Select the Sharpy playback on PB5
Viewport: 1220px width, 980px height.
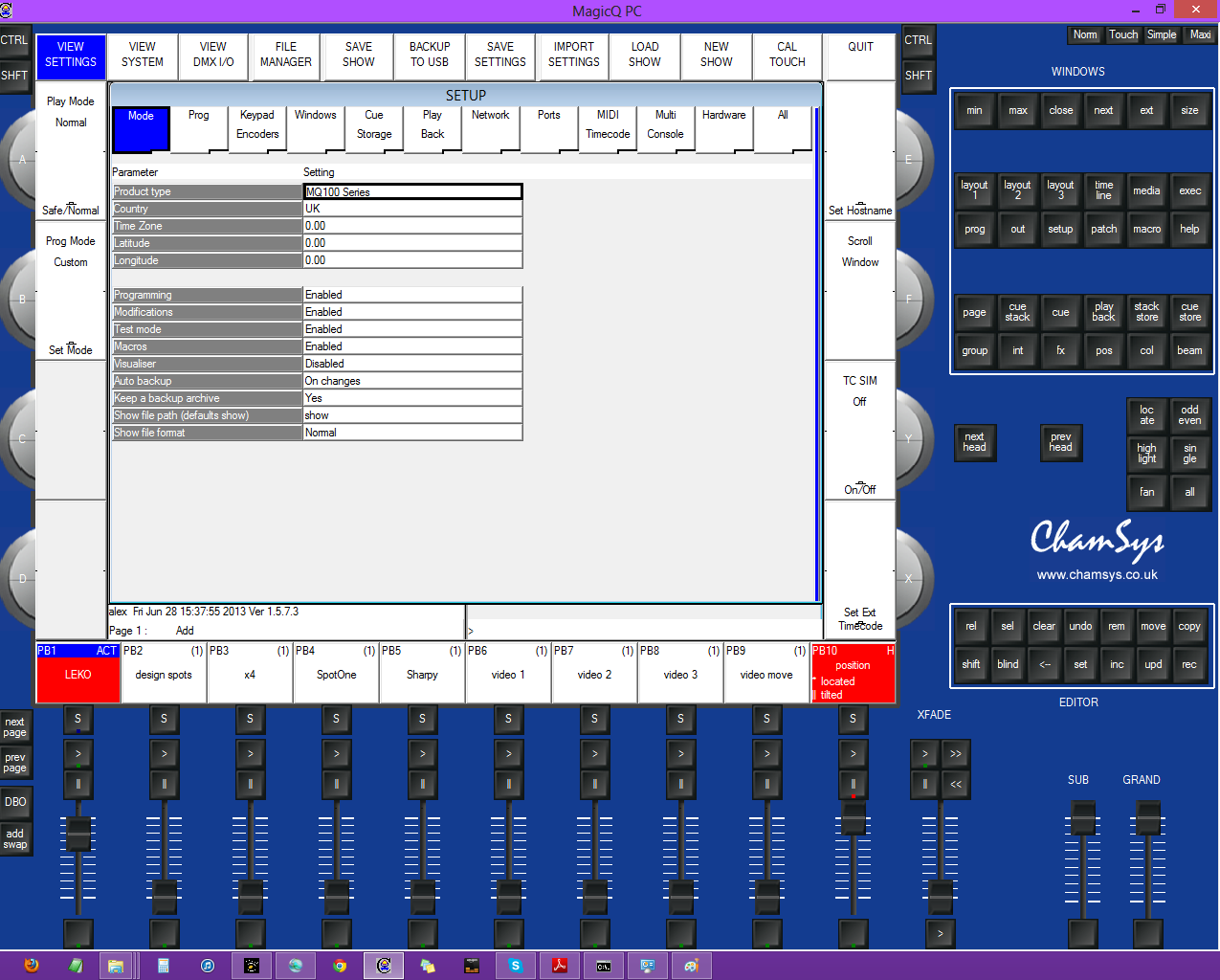[x=422, y=675]
